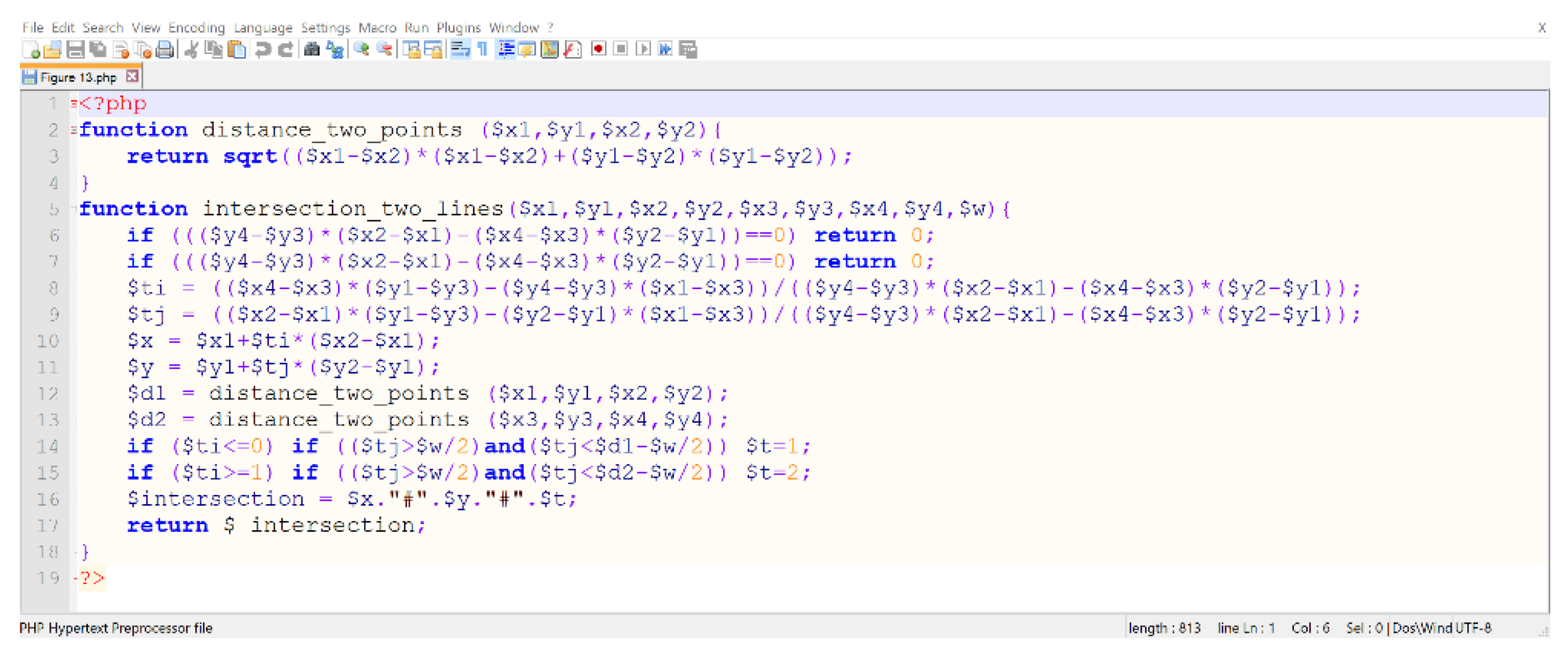Click the New file toolbar icon

pos(30,50)
